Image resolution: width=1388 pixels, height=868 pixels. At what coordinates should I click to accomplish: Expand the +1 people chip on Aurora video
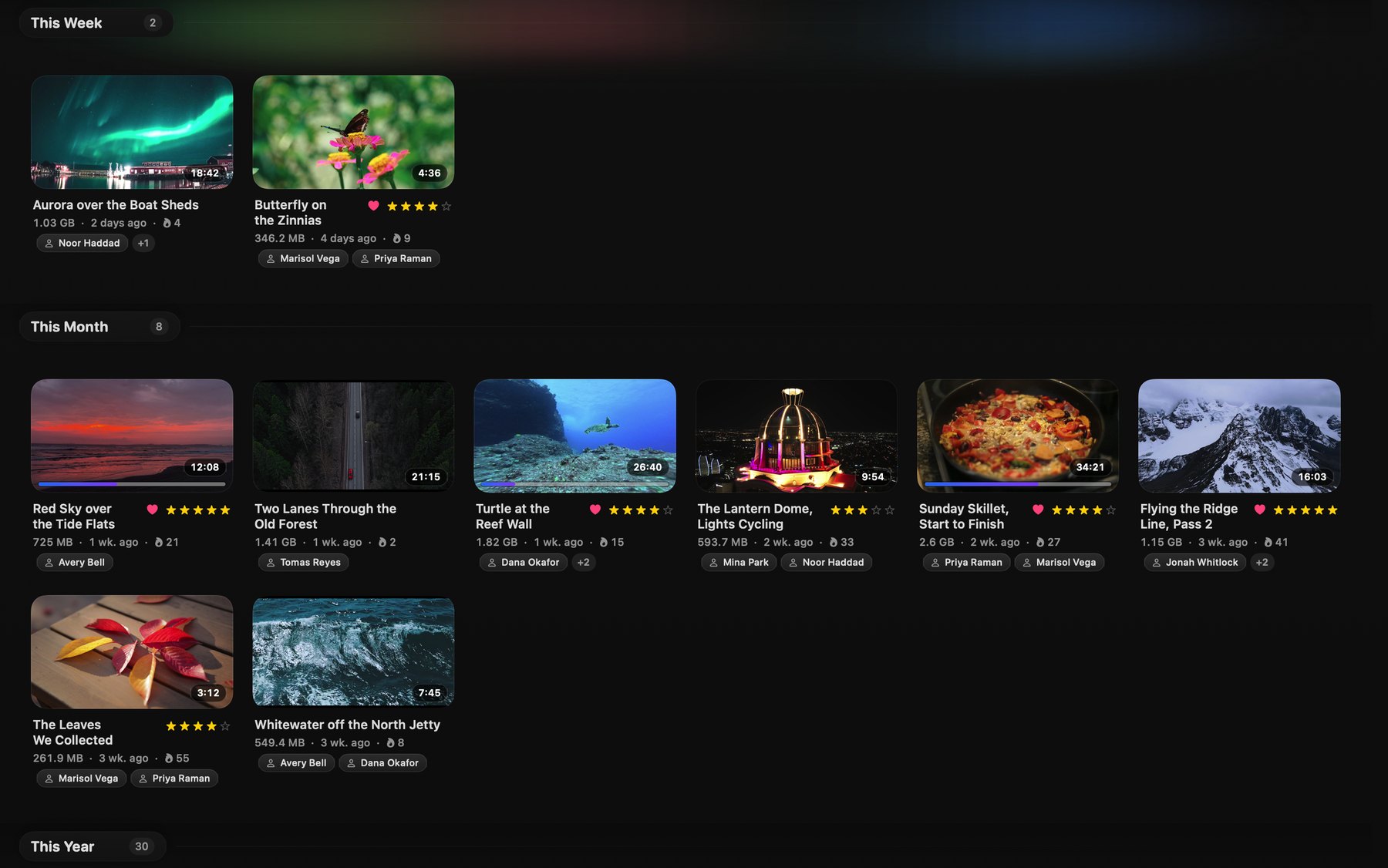point(143,243)
